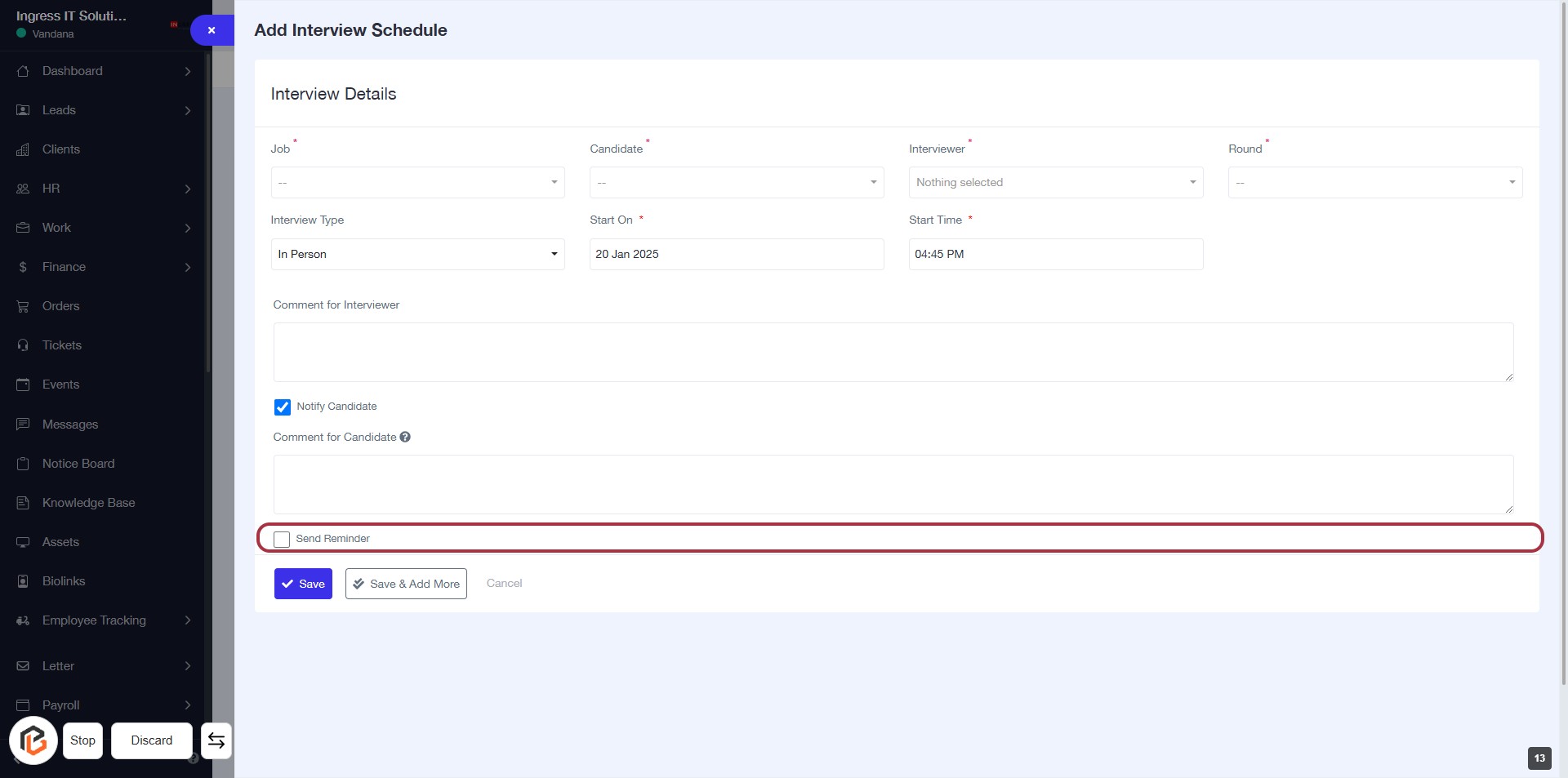The image size is (1568, 778).
Task: Click the Dashboard home icon in sidebar
Action: coord(23,71)
